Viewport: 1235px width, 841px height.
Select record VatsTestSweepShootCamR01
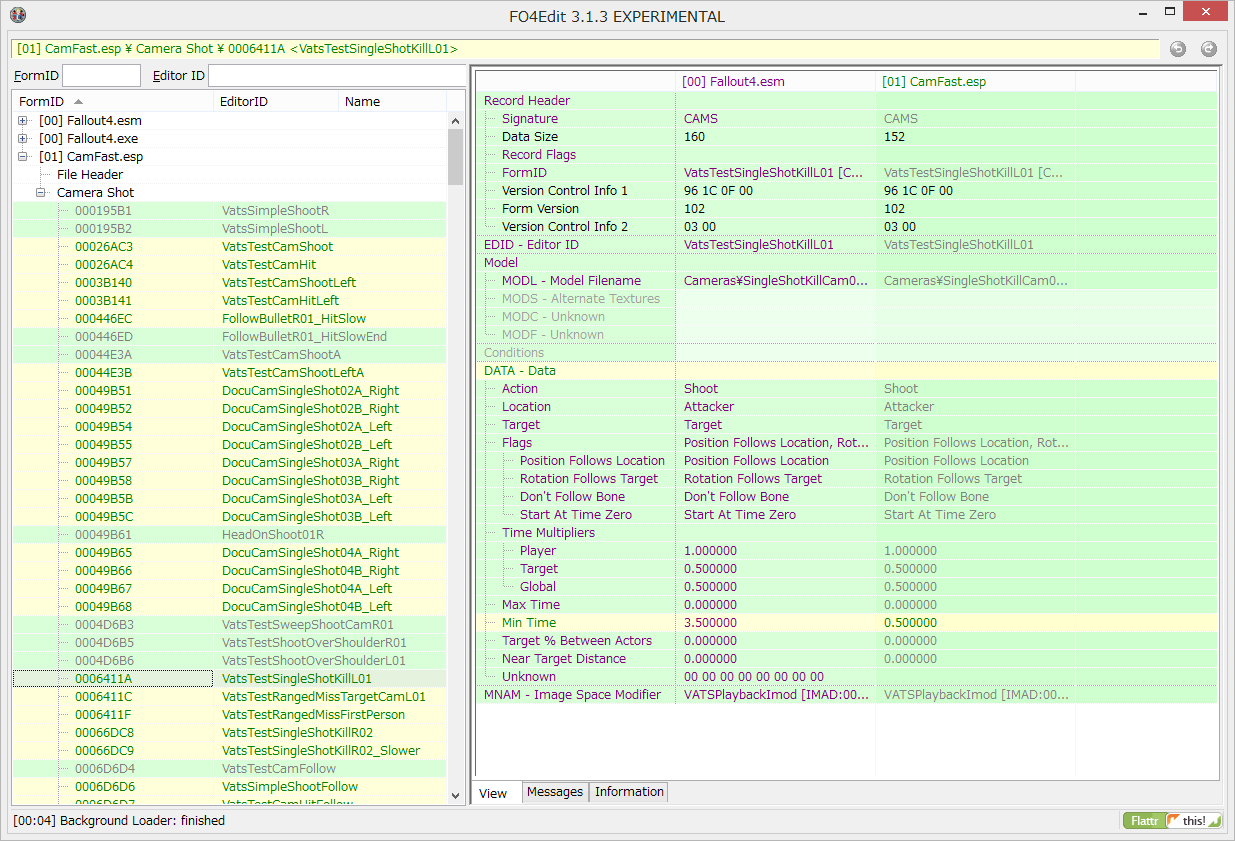(230, 625)
